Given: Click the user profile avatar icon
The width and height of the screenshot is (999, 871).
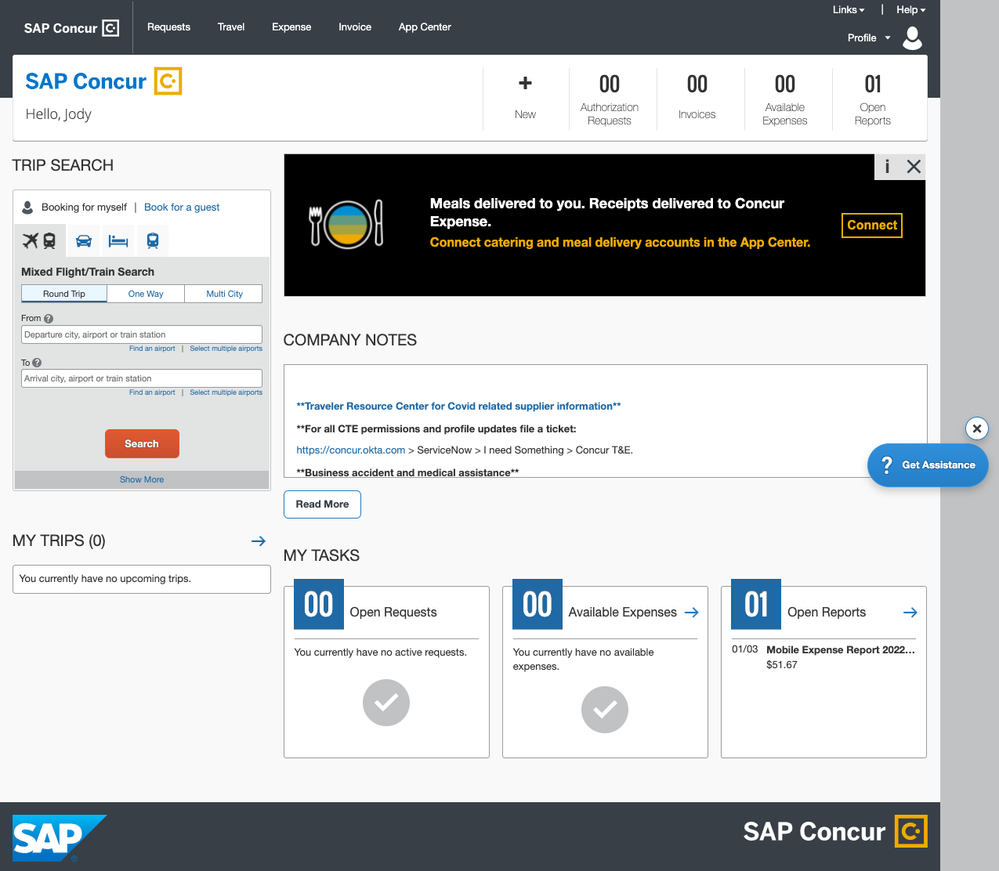Looking at the screenshot, I should coord(912,38).
